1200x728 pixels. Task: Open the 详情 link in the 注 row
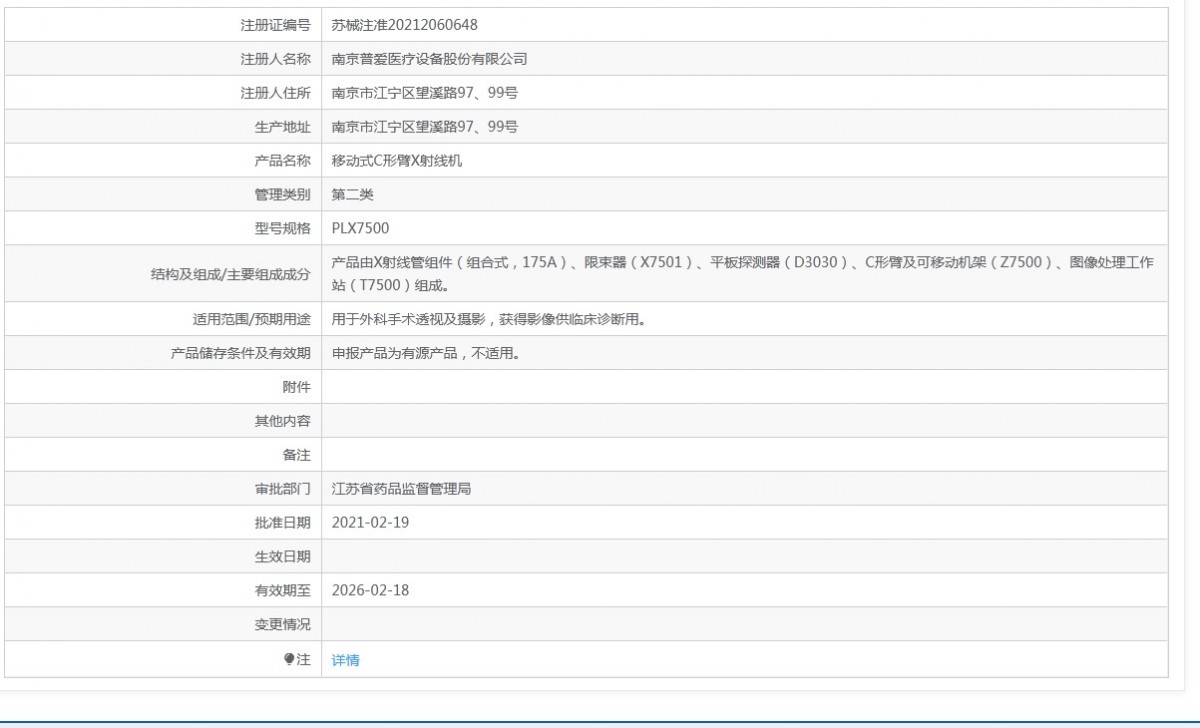point(345,660)
